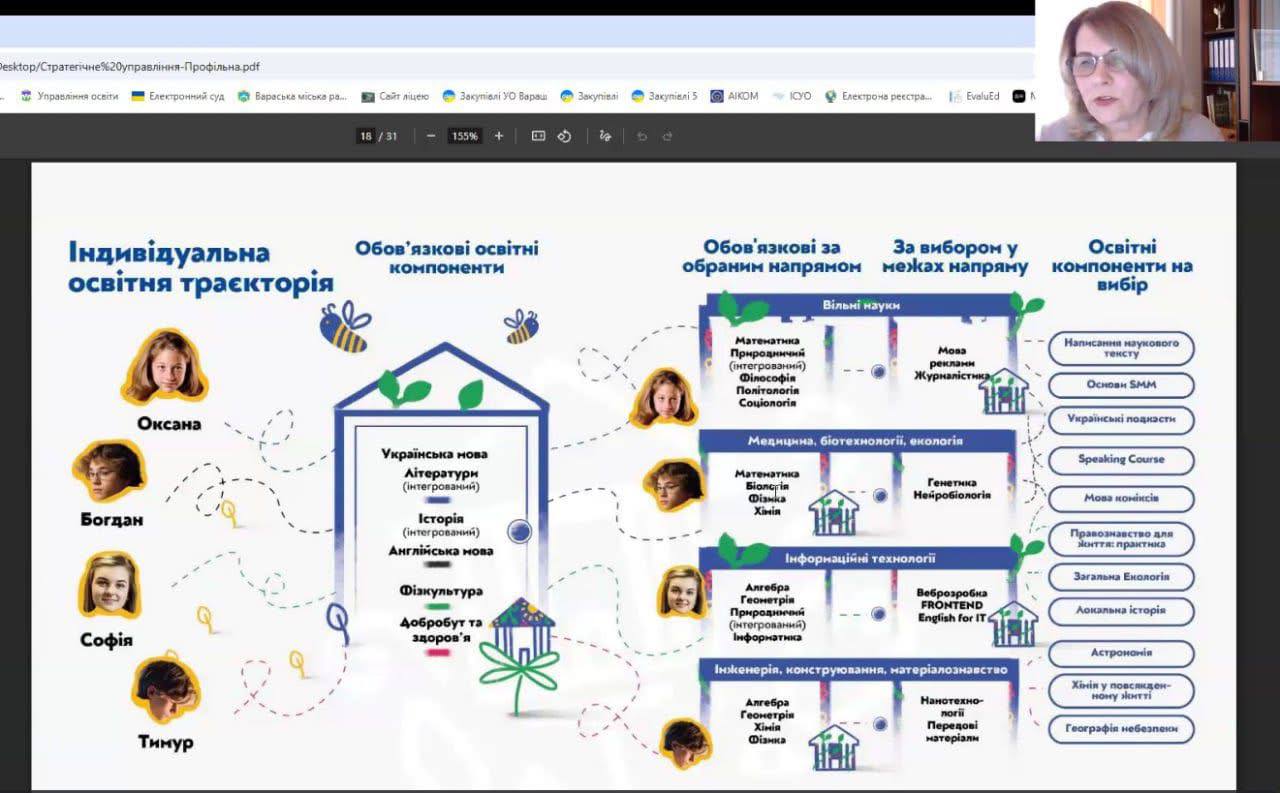
Task: Activate the draw annotation tool
Action: [x=605, y=136]
